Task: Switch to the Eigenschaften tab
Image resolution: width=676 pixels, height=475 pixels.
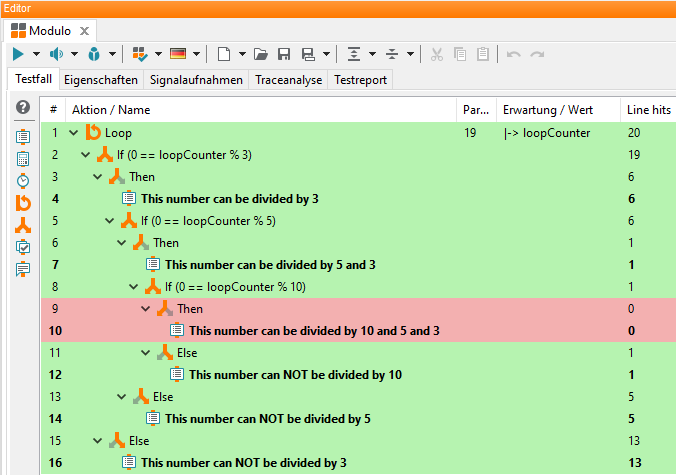Action: 101,80
